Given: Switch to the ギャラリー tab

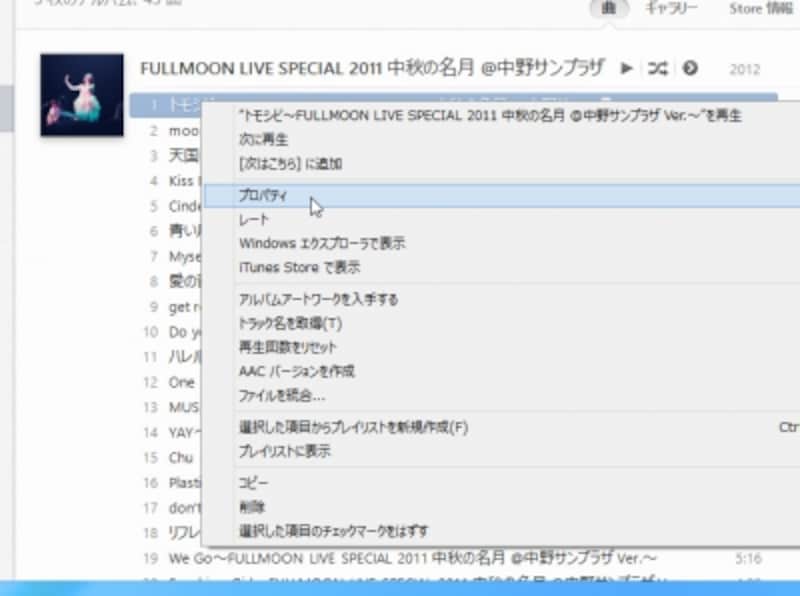Looking at the screenshot, I should [x=670, y=8].
